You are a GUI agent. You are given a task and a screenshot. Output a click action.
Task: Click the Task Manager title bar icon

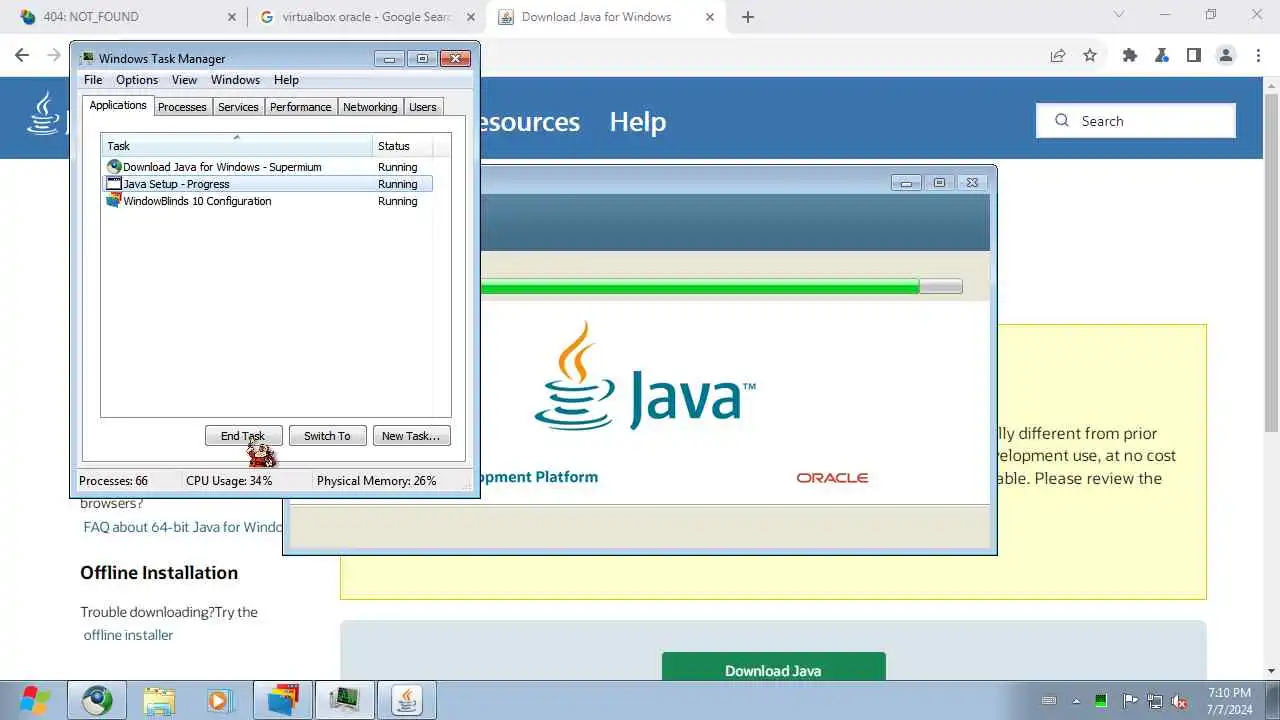pyautogui.click(x=87, y=58)
